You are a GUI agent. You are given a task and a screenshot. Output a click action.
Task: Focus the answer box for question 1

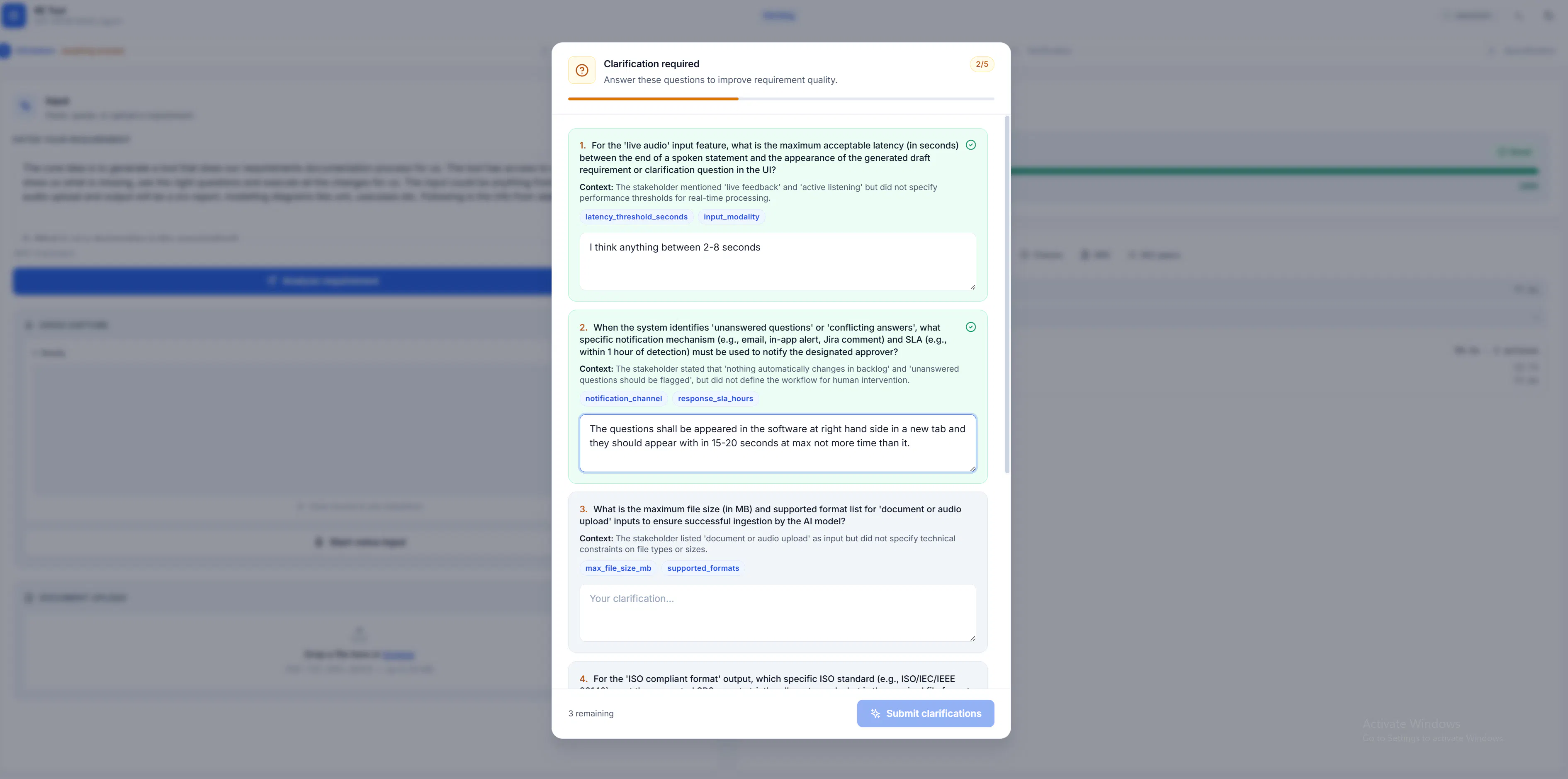coord(777,261)
